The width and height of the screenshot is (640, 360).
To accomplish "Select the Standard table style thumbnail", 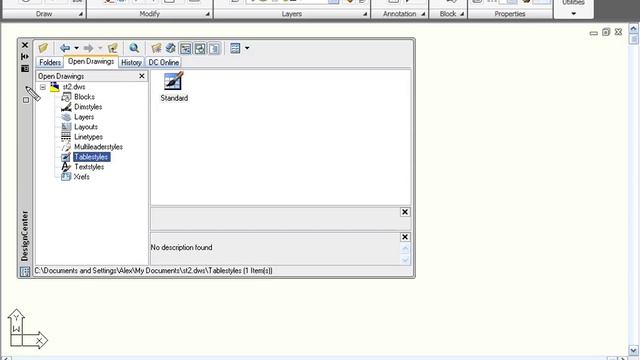I will 174,86.
